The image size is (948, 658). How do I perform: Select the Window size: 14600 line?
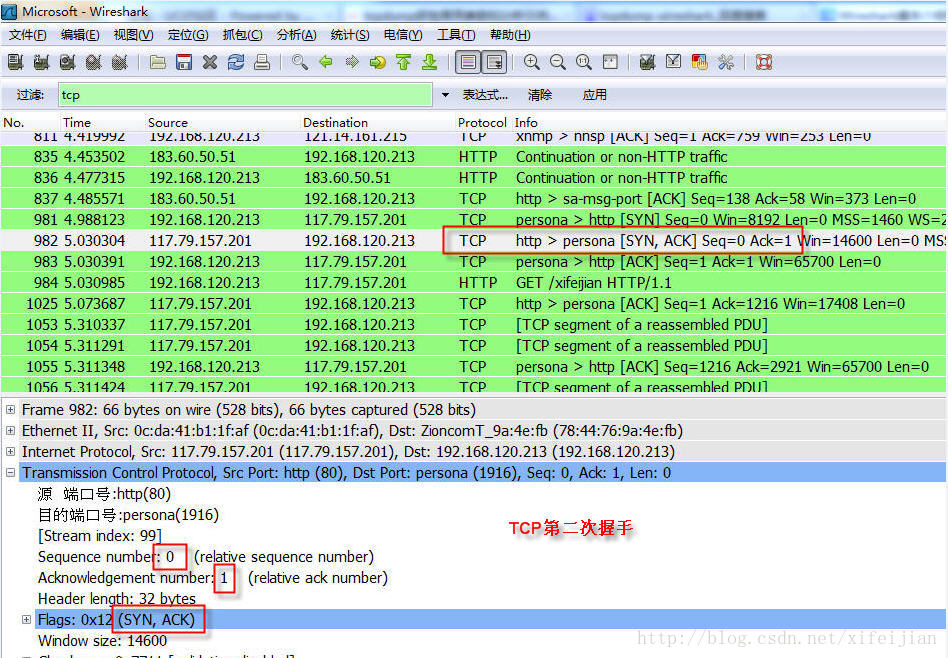coord(102,640)
